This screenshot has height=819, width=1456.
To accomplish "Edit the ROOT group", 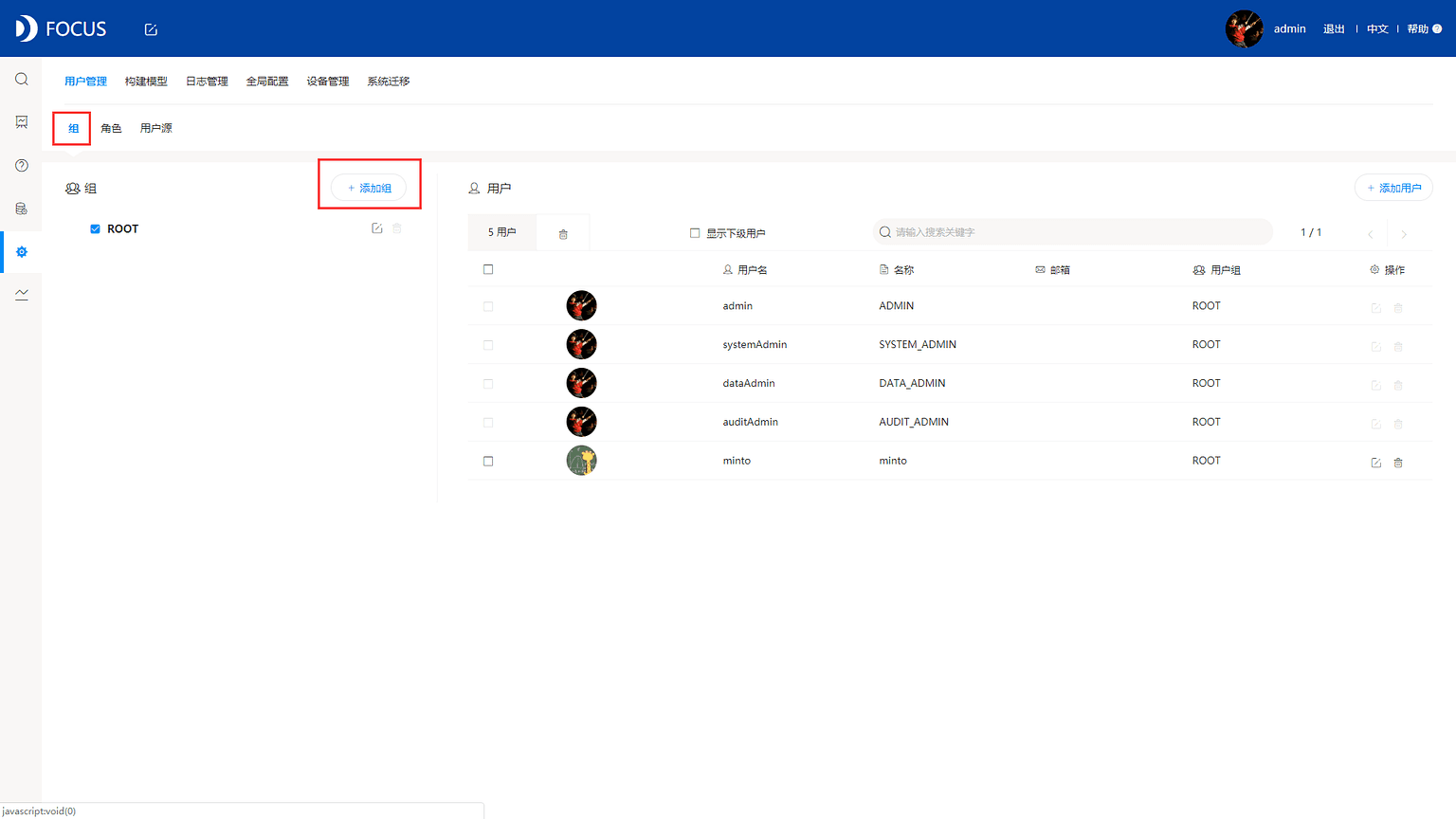I will pos(377,228).
